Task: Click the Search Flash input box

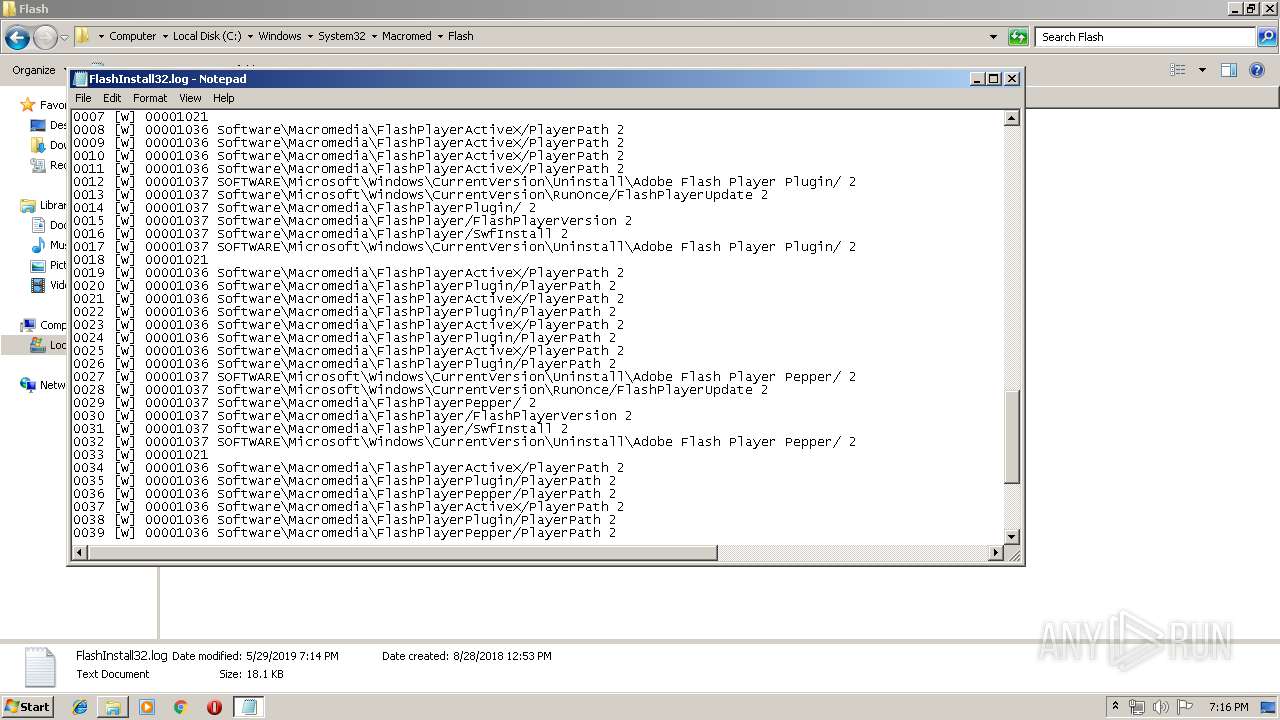Action: coord(1145,37)
